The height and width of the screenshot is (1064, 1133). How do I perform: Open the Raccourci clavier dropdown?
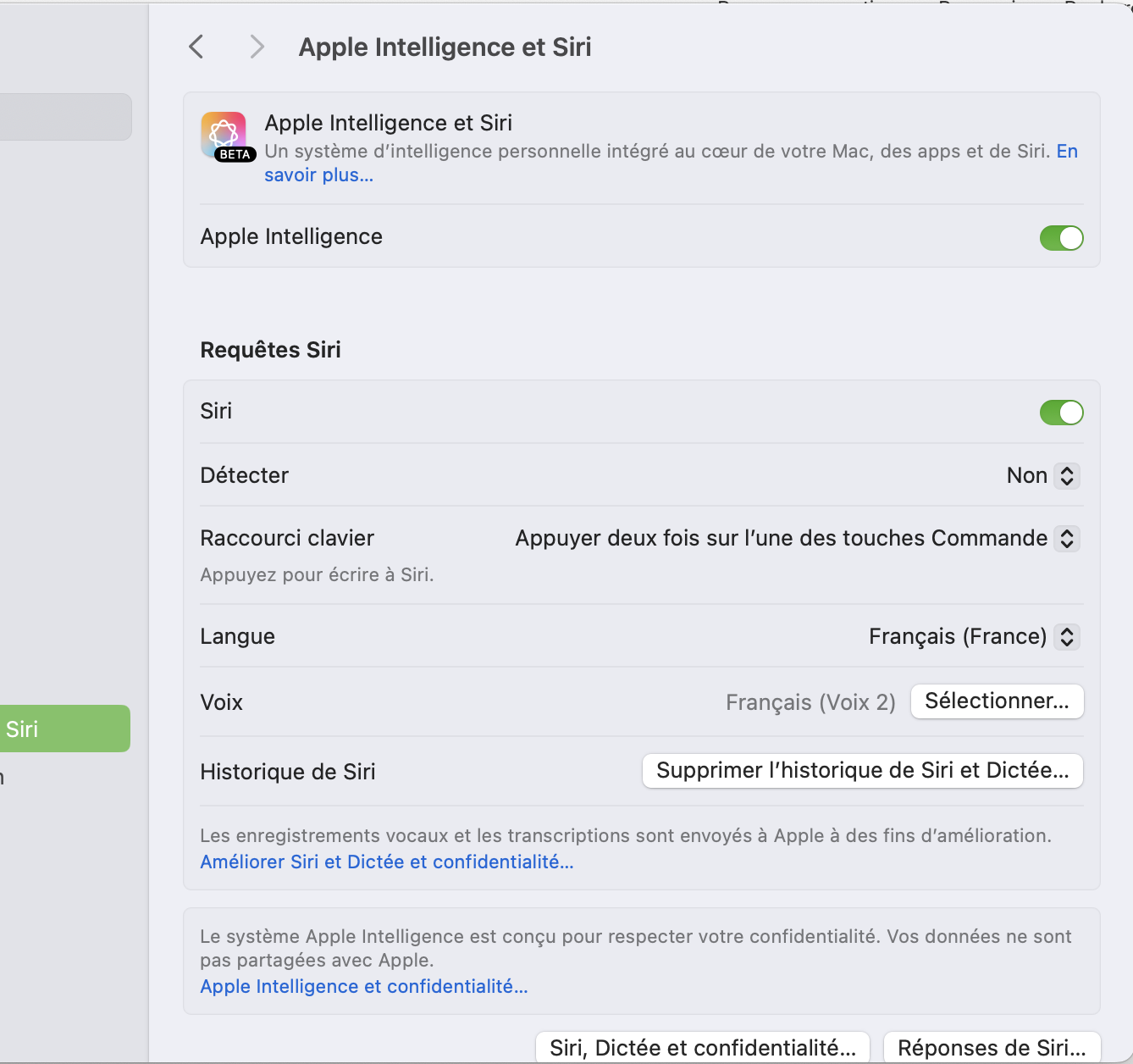pyautogui.click(x=794, y=539)
